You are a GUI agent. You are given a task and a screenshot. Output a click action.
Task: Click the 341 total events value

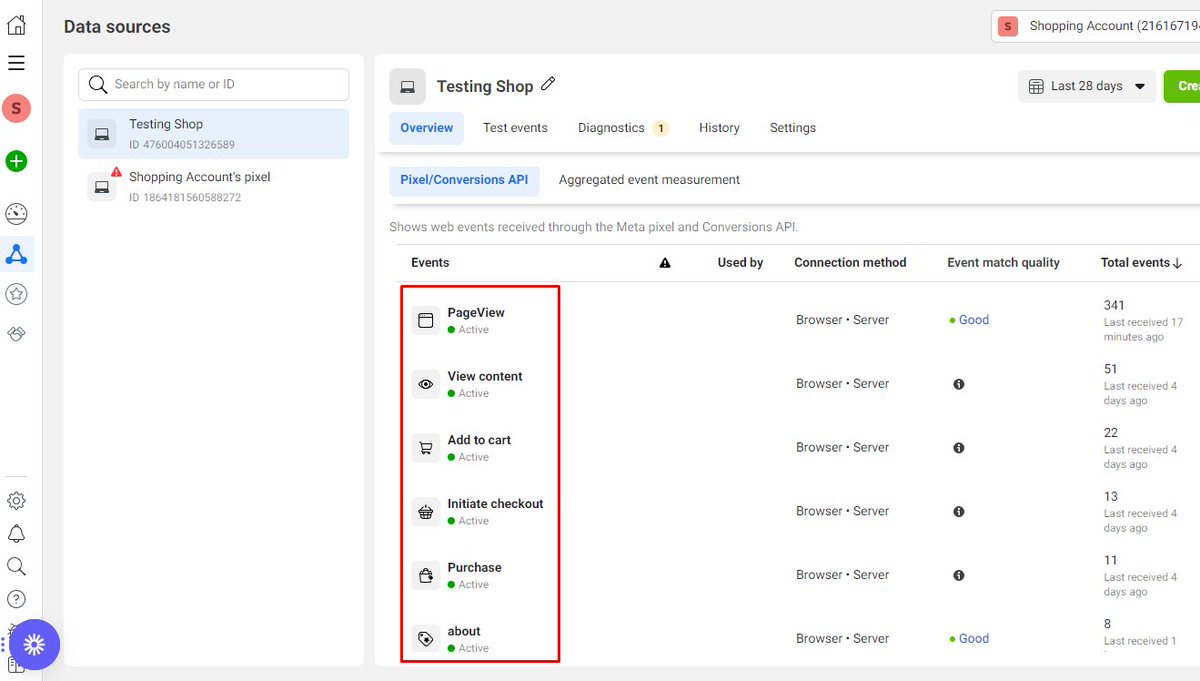tap(1114, 306)
